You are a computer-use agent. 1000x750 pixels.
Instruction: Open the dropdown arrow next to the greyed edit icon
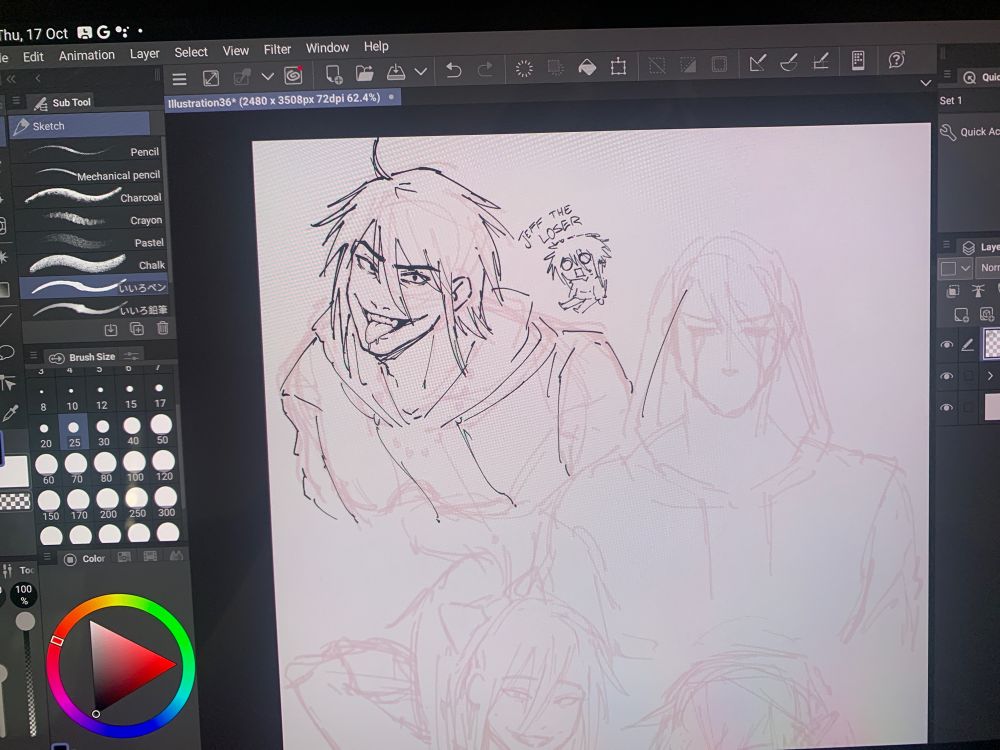(268, 77)
